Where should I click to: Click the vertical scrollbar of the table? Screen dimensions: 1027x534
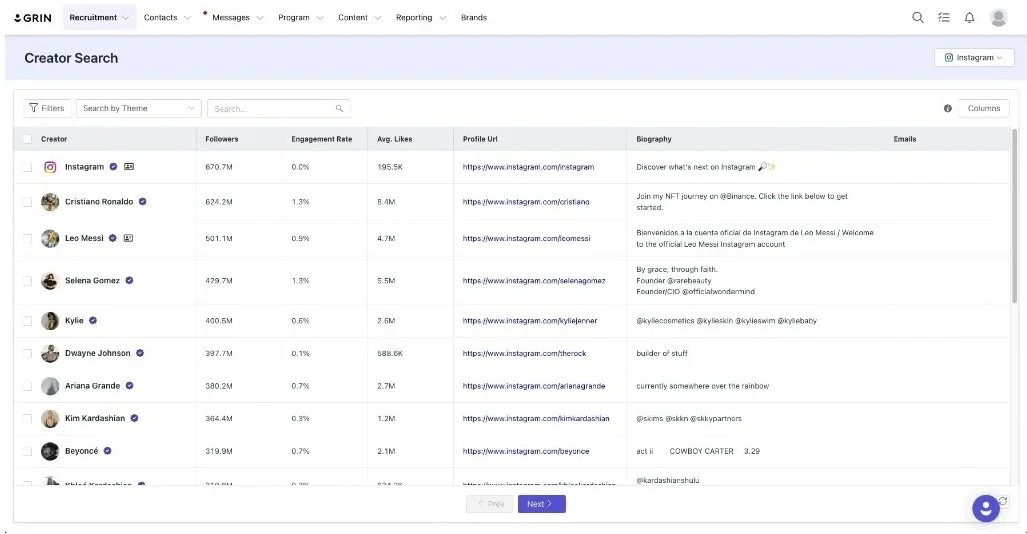[1015, 216]
